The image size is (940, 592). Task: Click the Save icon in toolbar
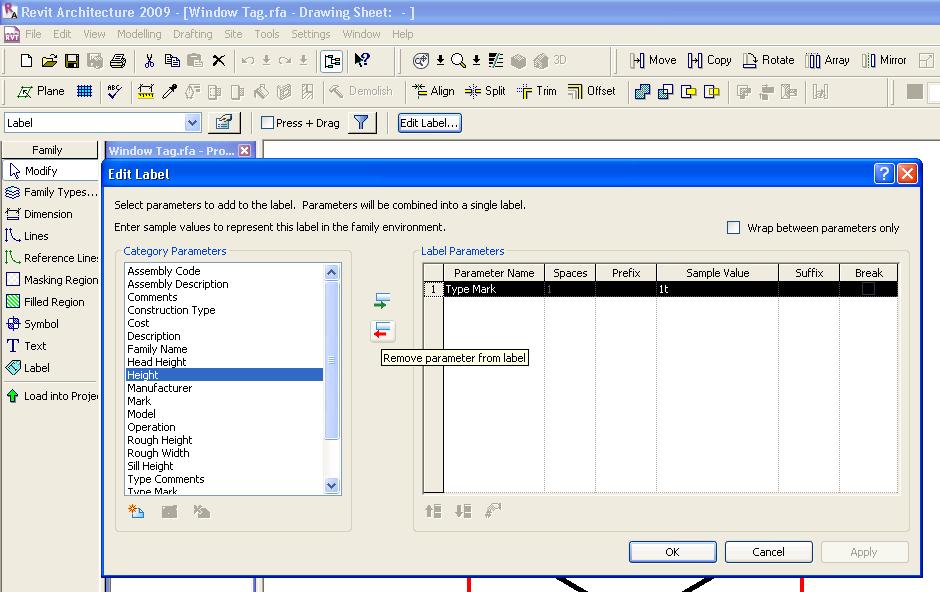point(72,61)
